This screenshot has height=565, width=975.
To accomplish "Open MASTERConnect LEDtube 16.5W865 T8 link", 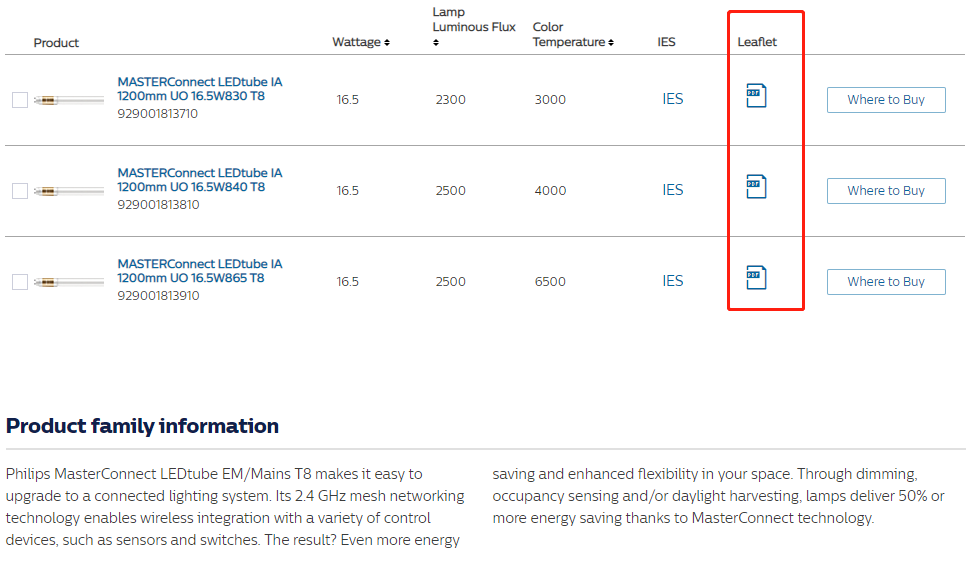I will [x=200, y=270].
